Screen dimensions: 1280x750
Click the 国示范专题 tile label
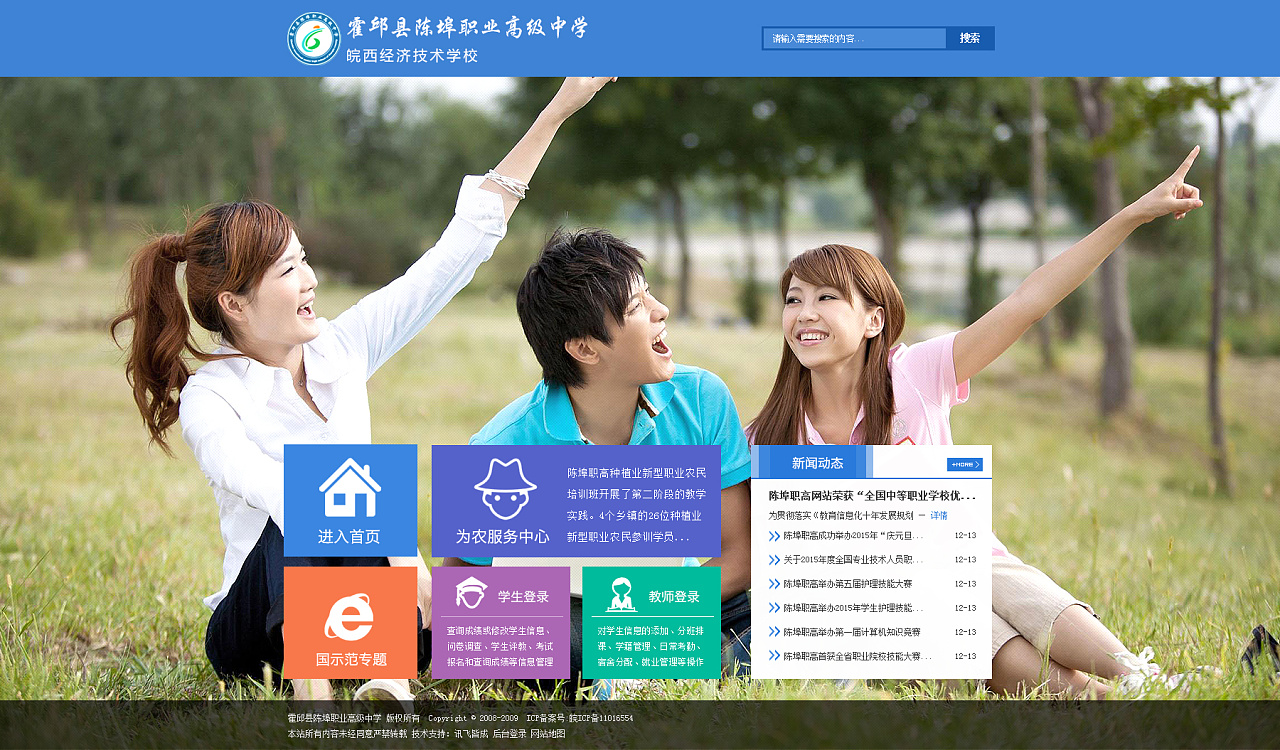(351, 660)
